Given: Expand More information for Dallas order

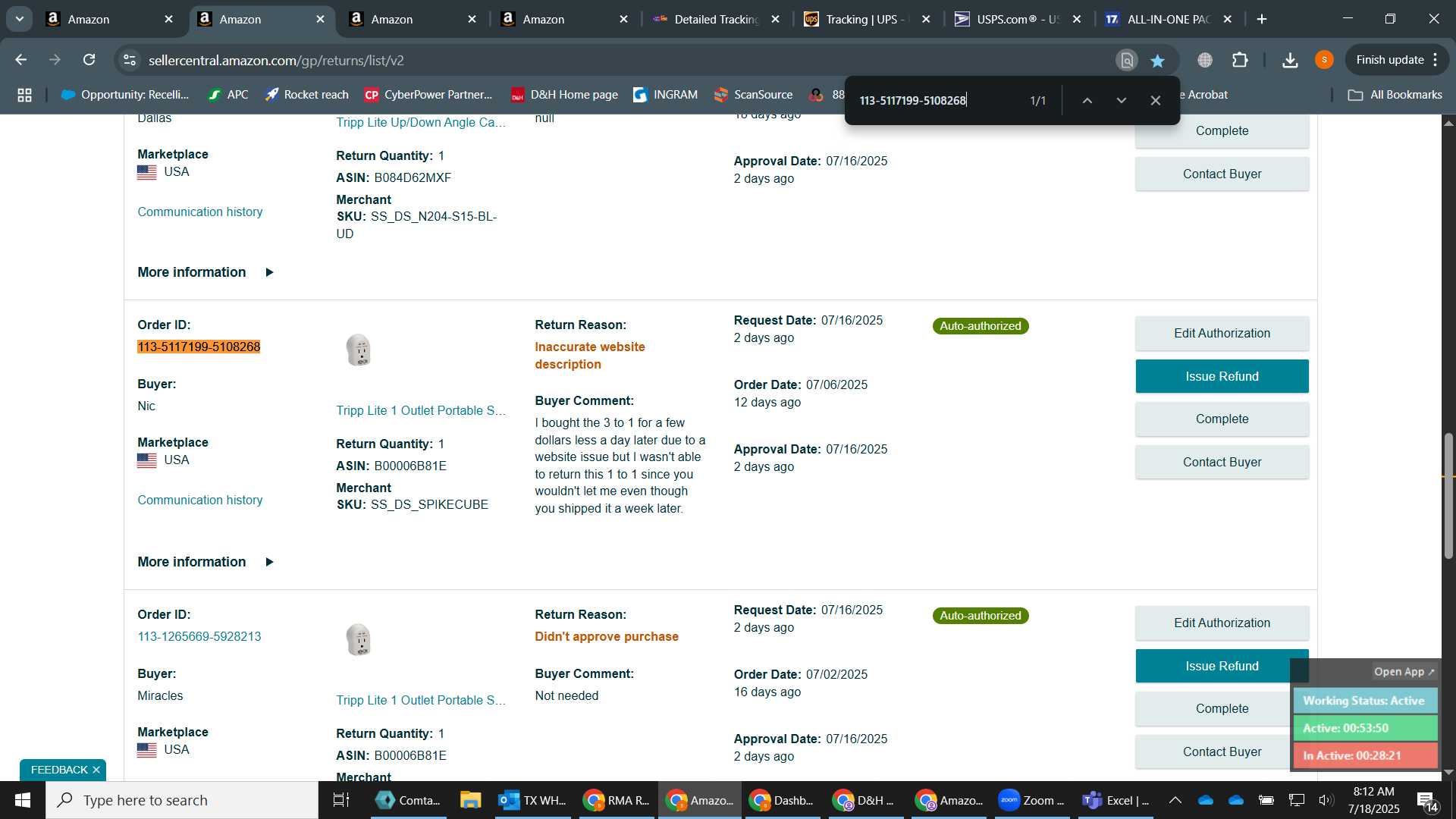Looking at the screenshot, I should 206,272.
